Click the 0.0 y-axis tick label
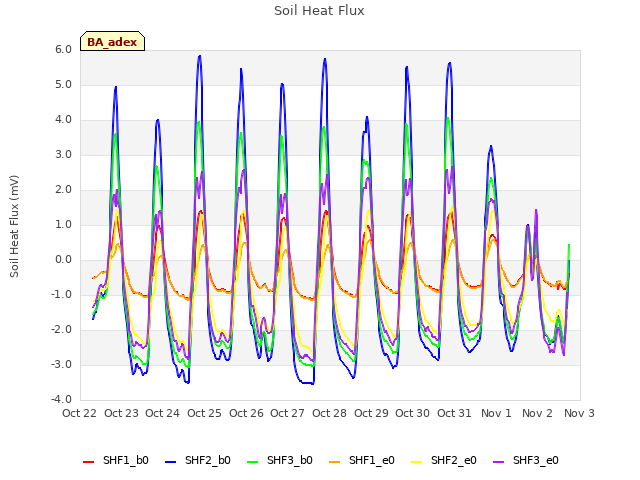 pyautogui.click(x=63, y=260)
